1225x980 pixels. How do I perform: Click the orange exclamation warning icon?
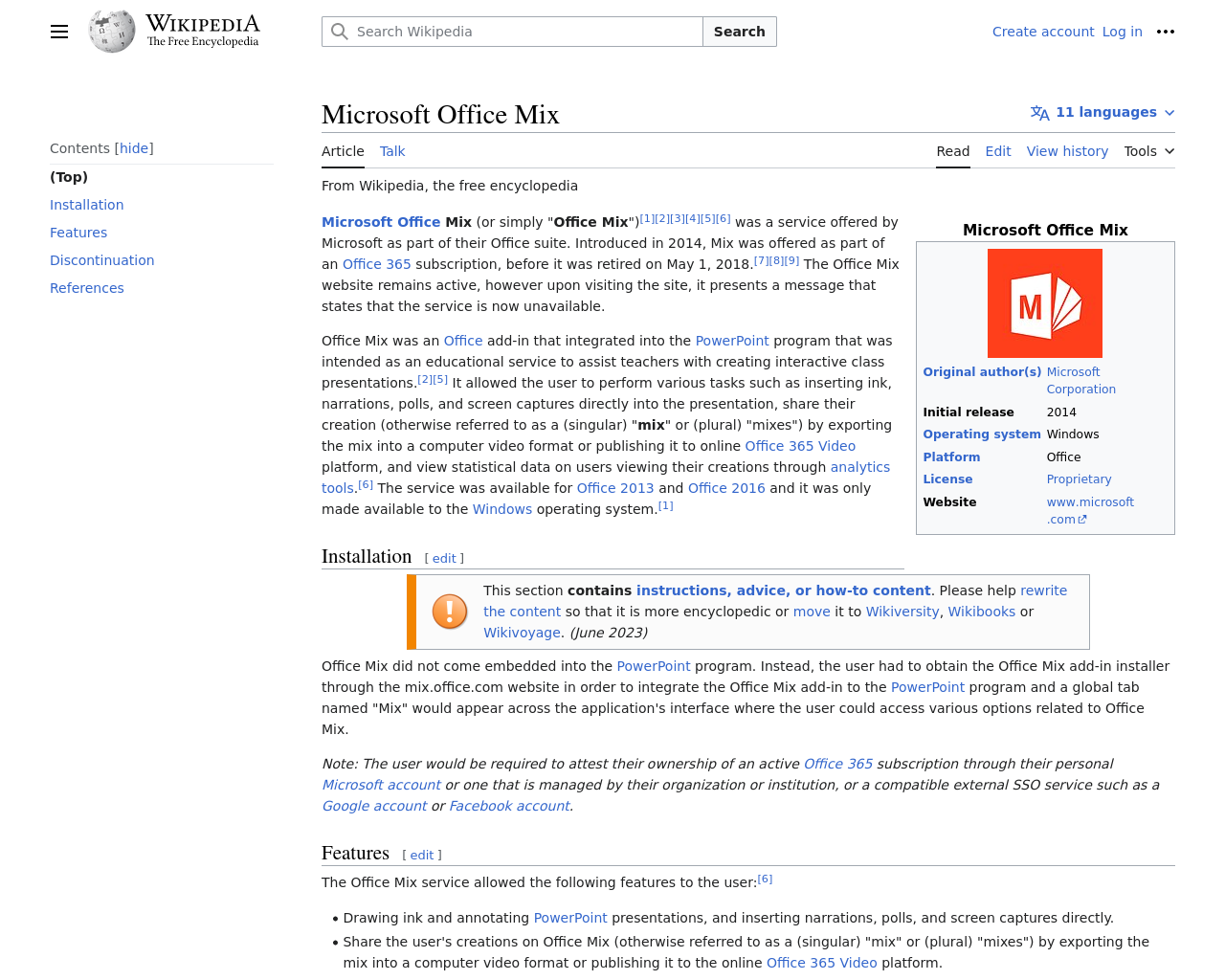pos(450,612)
